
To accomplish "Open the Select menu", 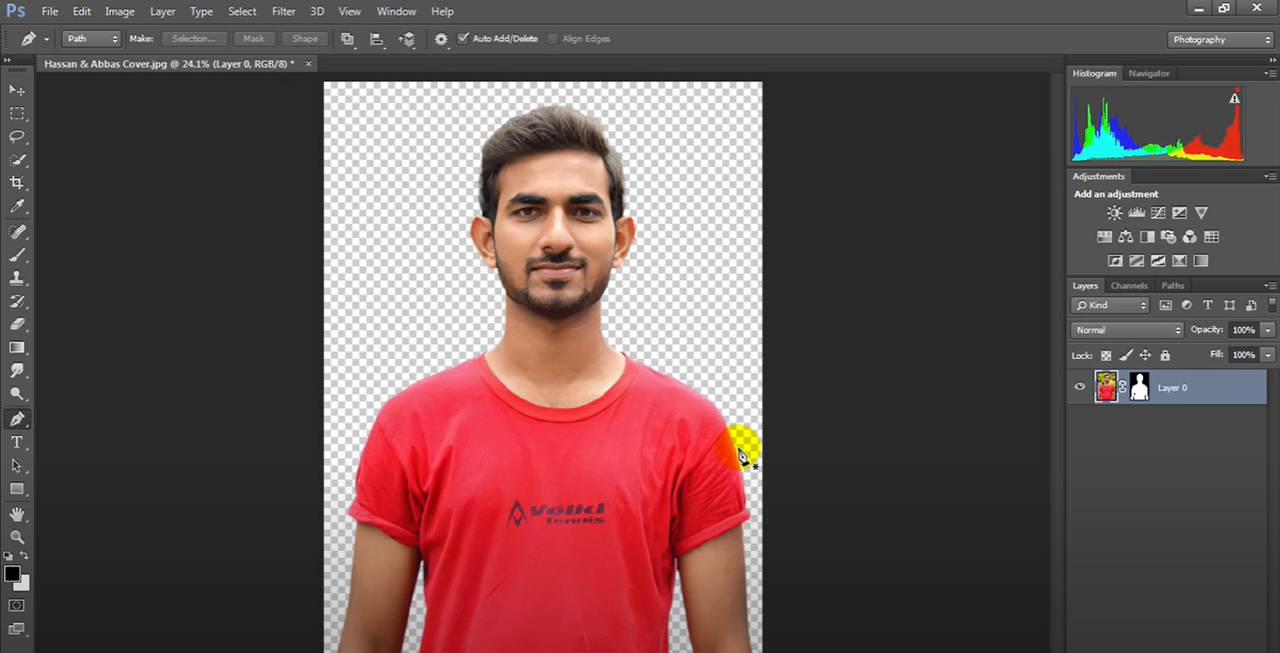I will coord(242,11).
